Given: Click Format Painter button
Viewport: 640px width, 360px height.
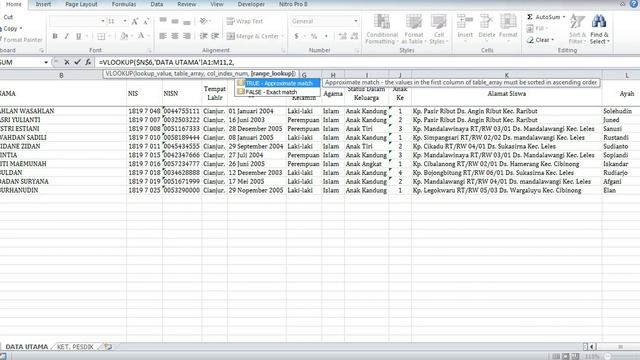Looking at the screenshot, I should click(x=21, y=40).
